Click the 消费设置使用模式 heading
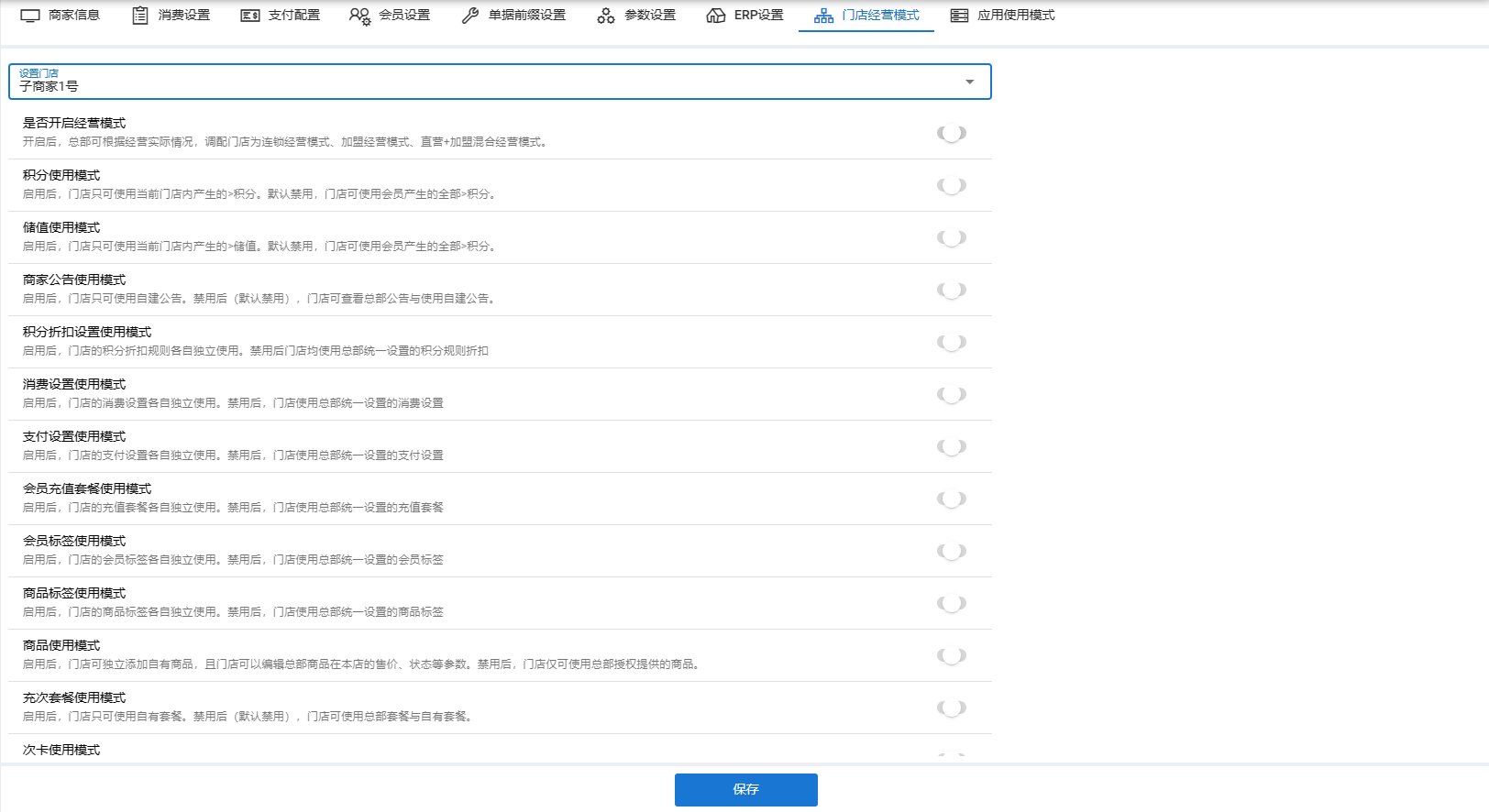This screenshot has height=812, width=1489. pyautogui.click(x=74, y=384)
